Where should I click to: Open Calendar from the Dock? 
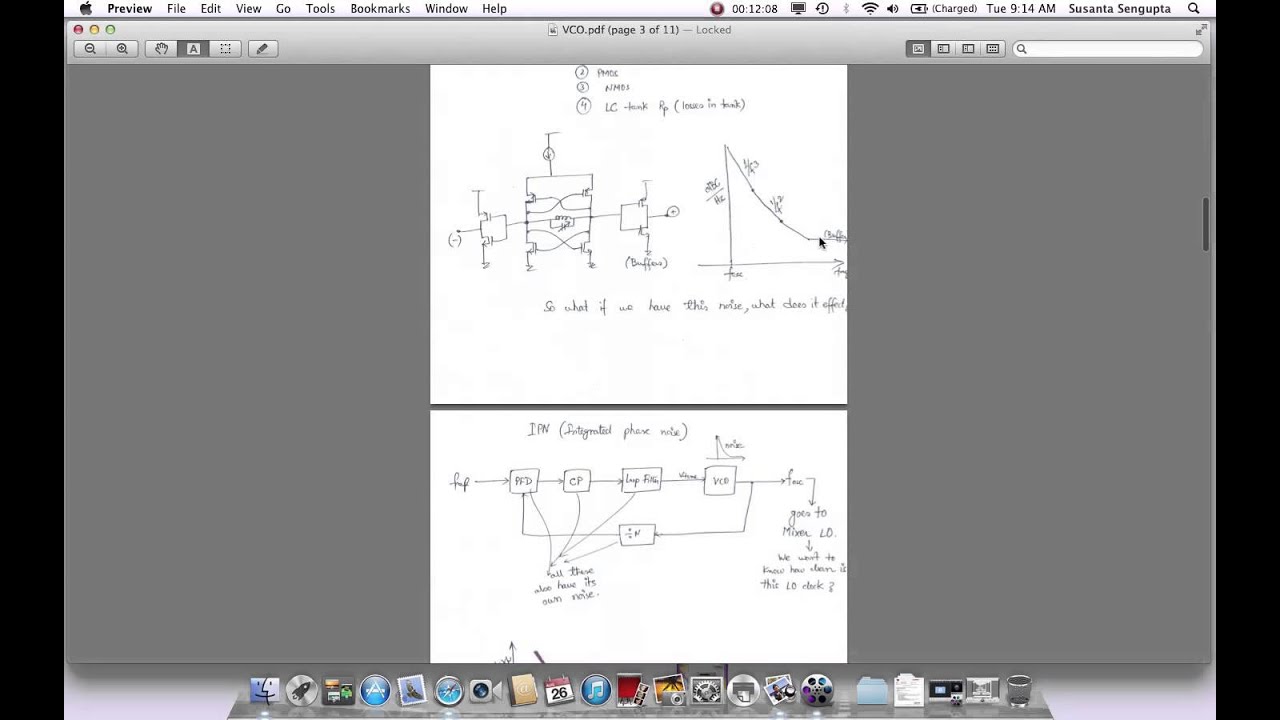pos(559,690)
